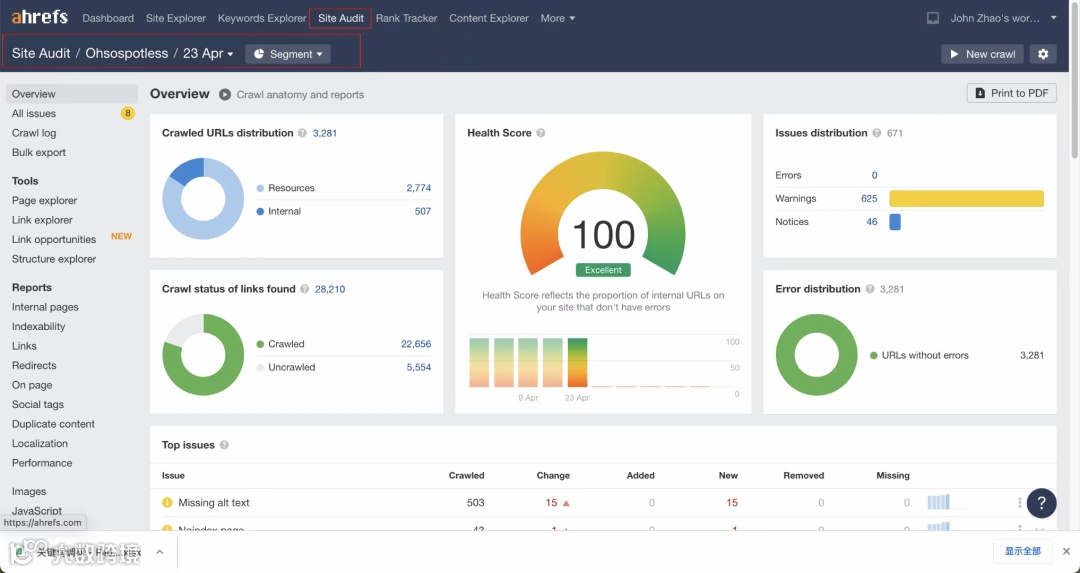Image resolution: width=1080 pixels, height=573 pixels.
Task: Open the John Zhao workspace dropdown
Action: pyautogui.click(x=1003, y=19)
